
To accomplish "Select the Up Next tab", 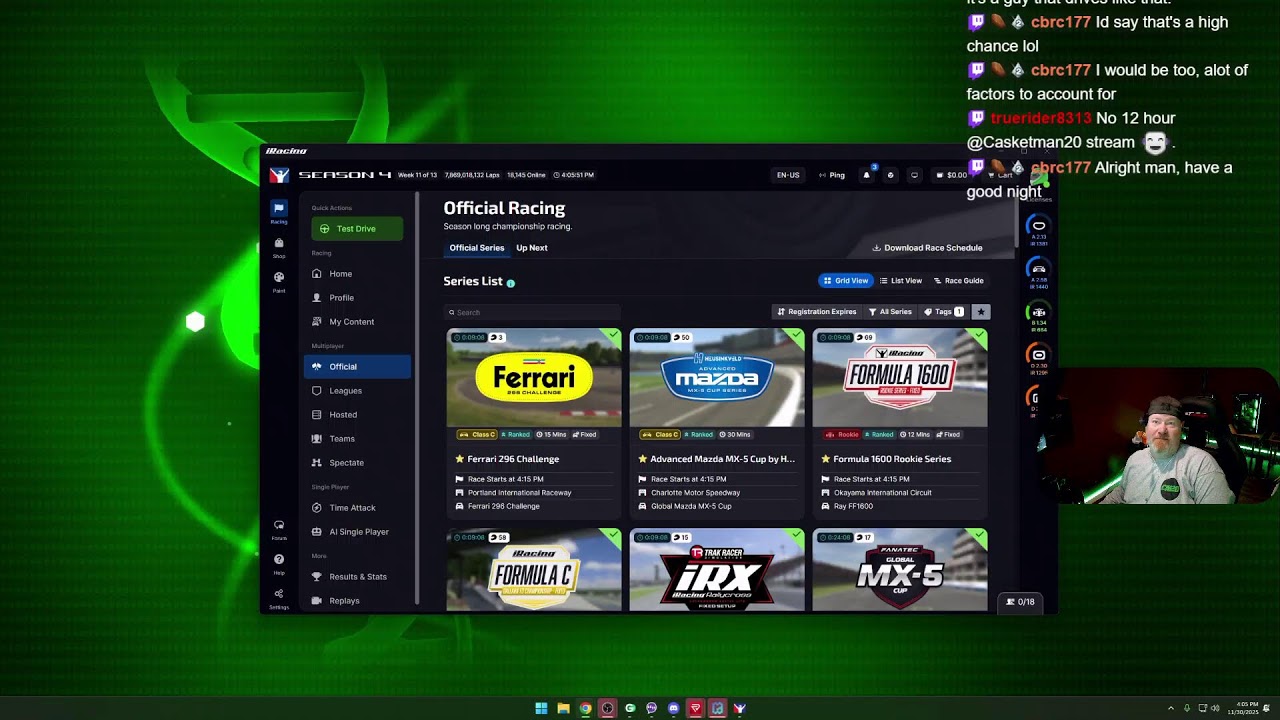I will (532, 248).
